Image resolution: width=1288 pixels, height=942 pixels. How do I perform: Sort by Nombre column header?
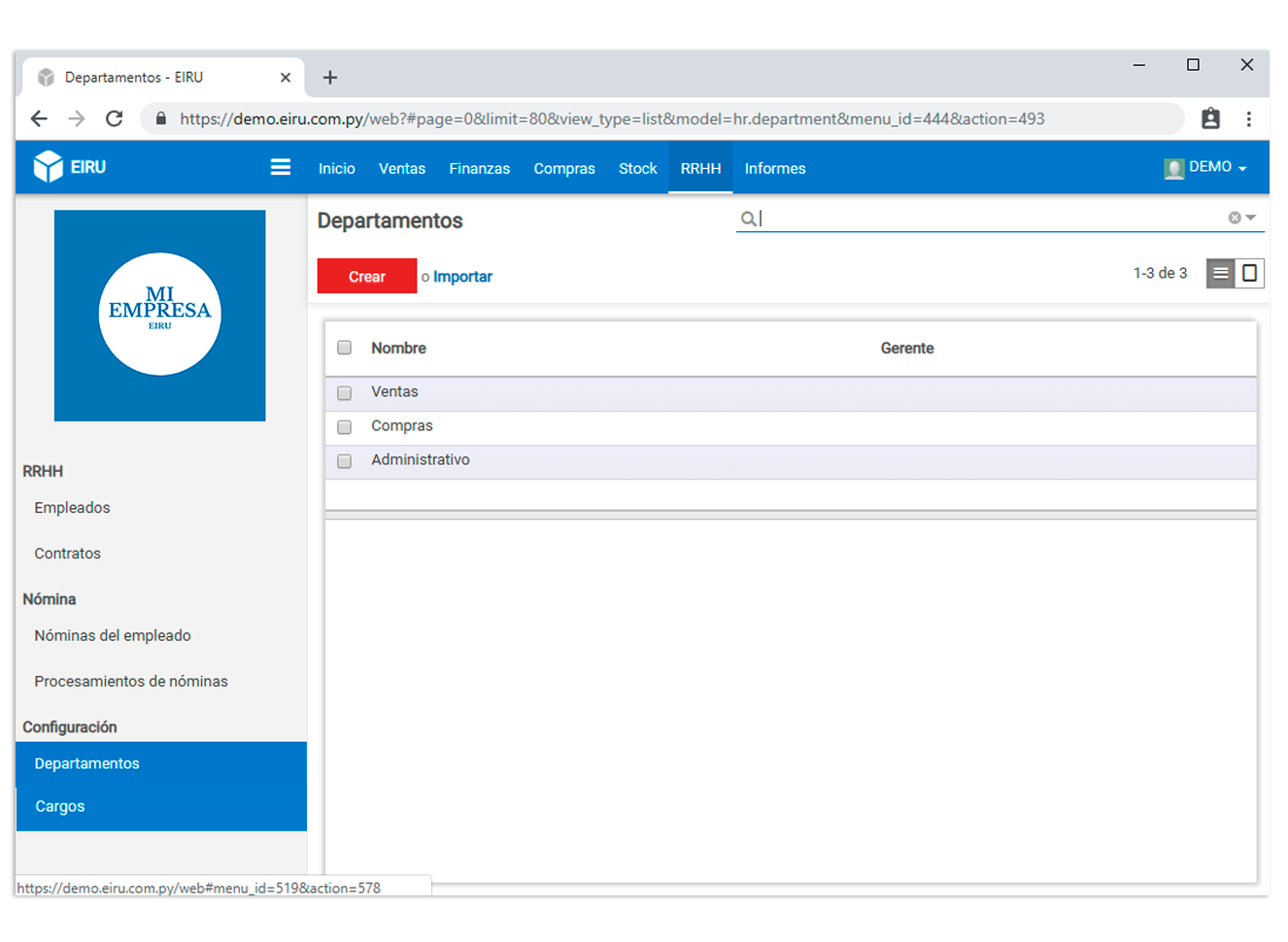click(x=398, y=348)
